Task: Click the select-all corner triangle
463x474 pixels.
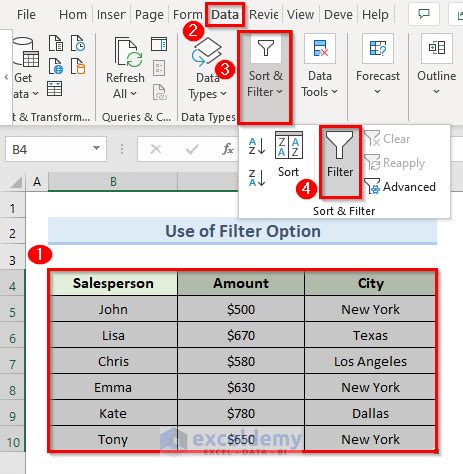Action: click(16, 182)
